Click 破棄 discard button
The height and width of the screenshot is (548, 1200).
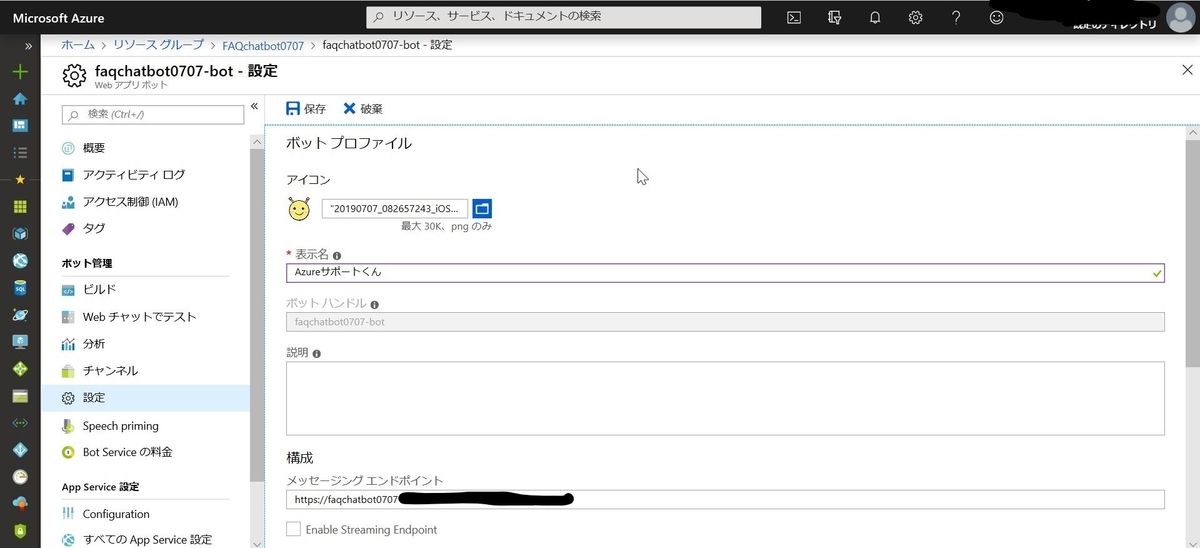click(x=363, y=109)
